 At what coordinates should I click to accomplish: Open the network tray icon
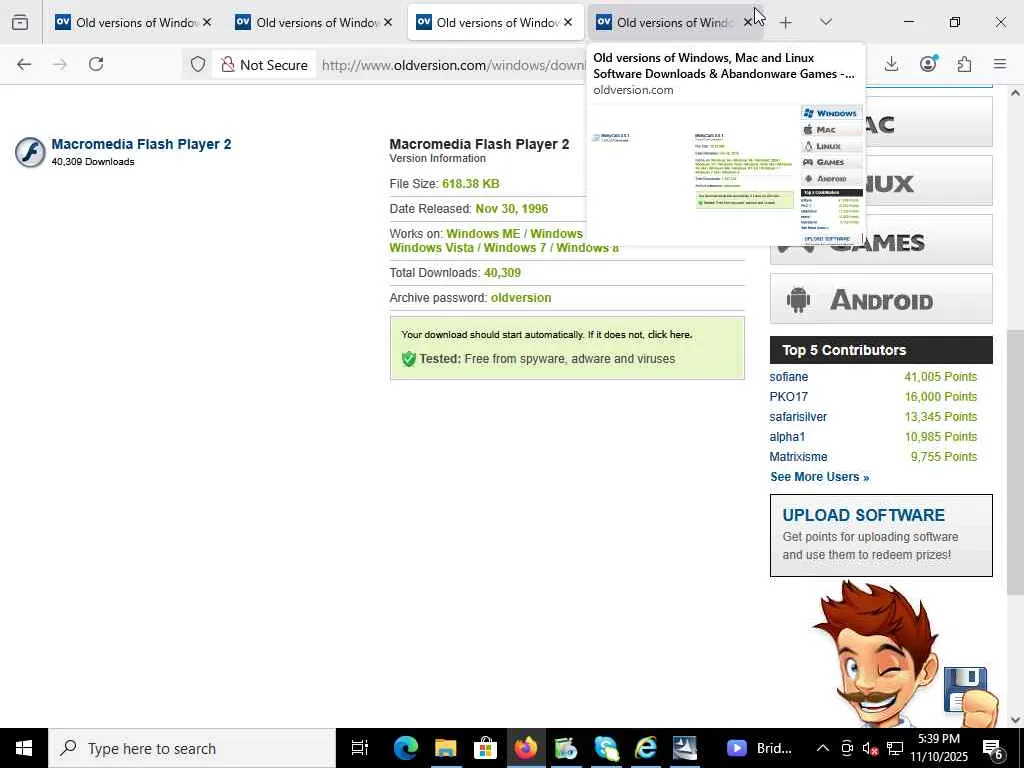pos(895,748)
